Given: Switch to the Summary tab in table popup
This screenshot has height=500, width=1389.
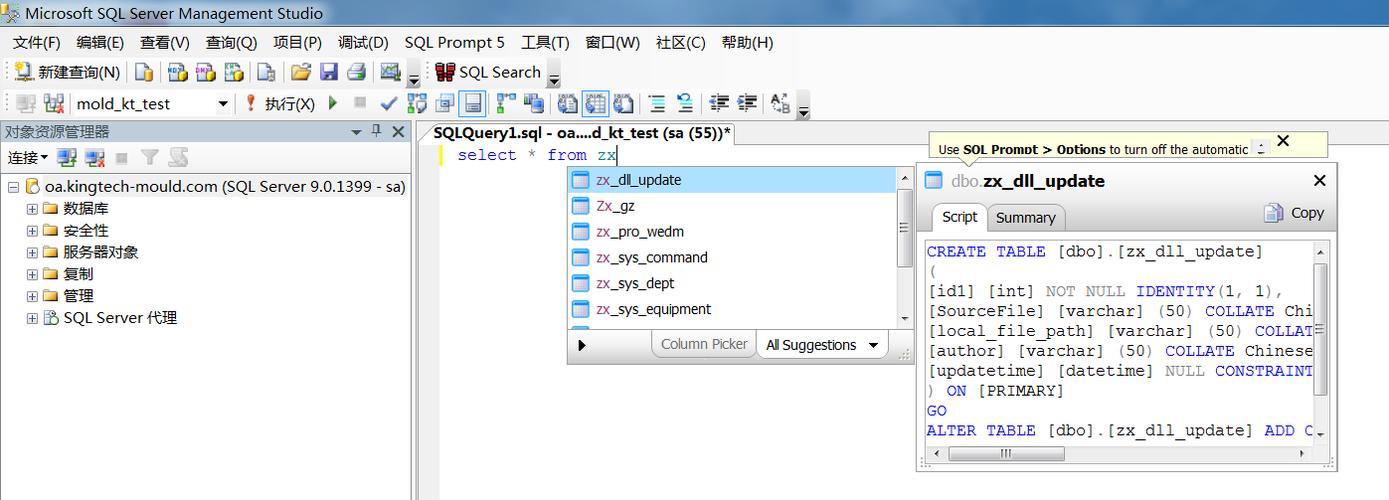Looking at the screenshot, I should point(1025,218).
